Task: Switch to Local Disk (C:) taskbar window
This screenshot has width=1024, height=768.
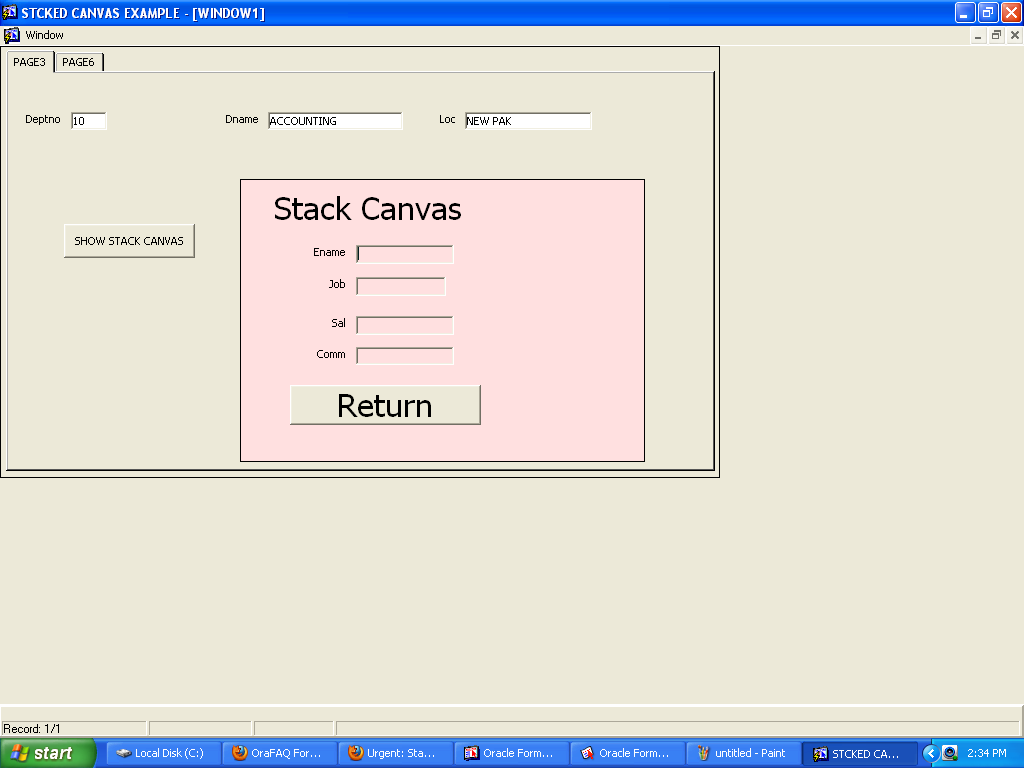Action: tap(164, 753)
